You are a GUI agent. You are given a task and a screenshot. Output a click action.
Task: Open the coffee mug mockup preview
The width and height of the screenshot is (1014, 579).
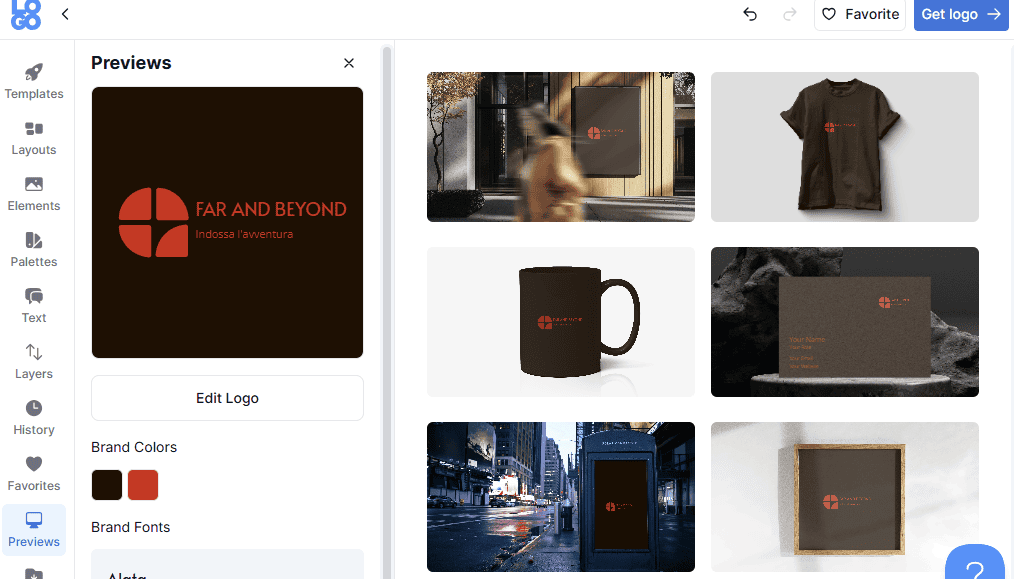560,322
